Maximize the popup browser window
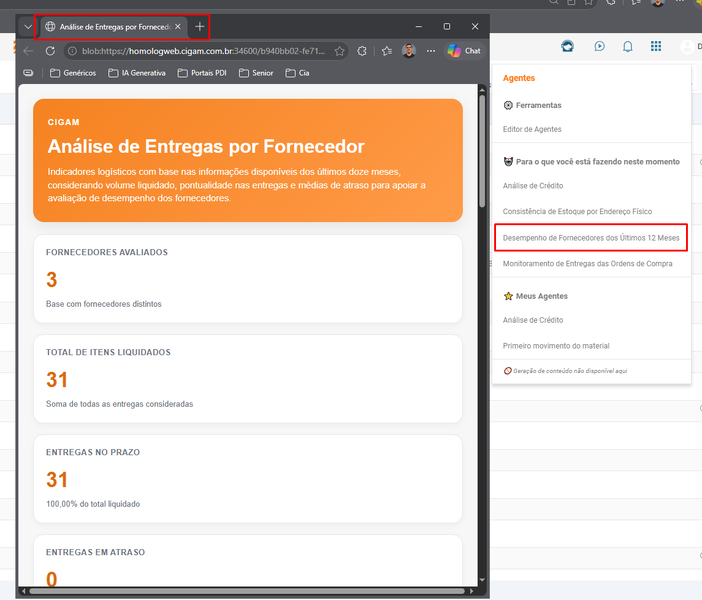Viewport: 702px width, 600px height. coord(447,27)
